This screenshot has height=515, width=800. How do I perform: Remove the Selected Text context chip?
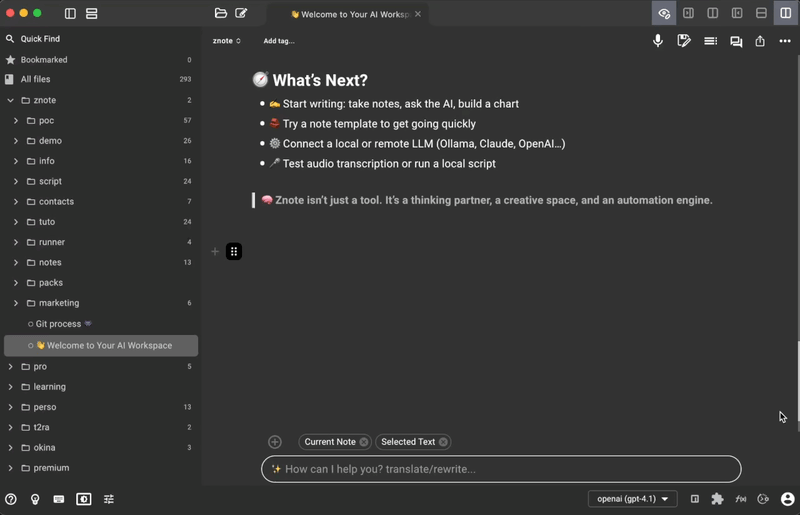pos(443,442)
